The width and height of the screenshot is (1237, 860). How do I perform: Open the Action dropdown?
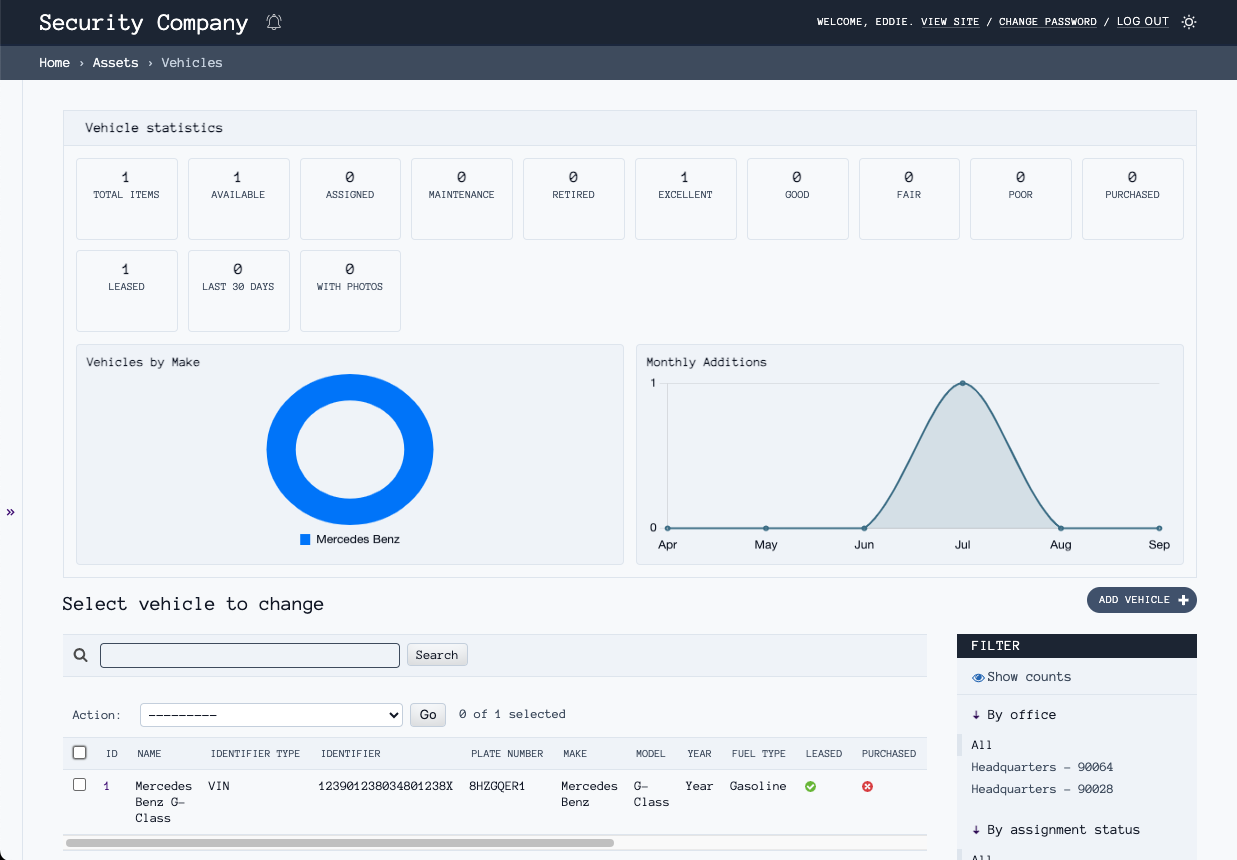[271, 715]
